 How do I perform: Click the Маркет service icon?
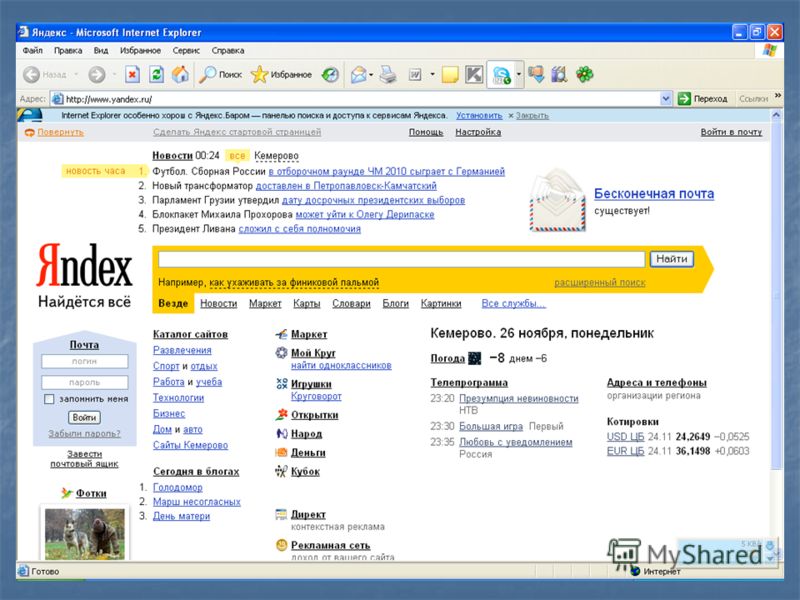(x=281, y=334)
